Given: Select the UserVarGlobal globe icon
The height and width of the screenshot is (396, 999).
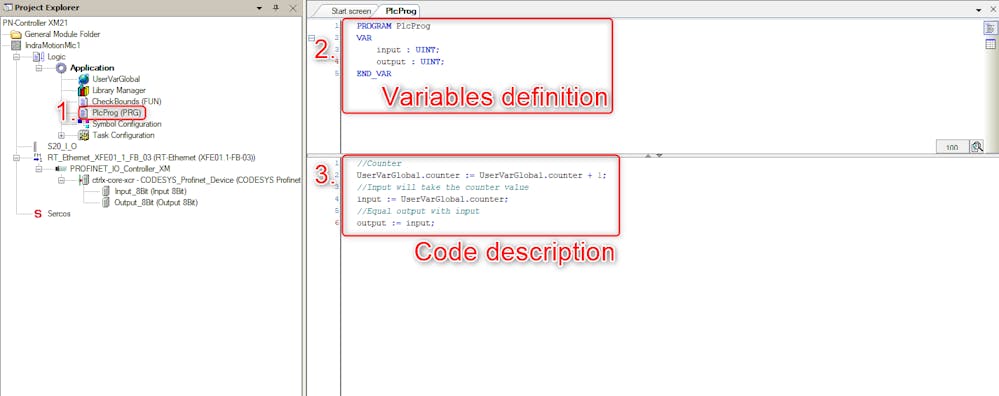Looking at the screenshot, I should click(83, 79).
